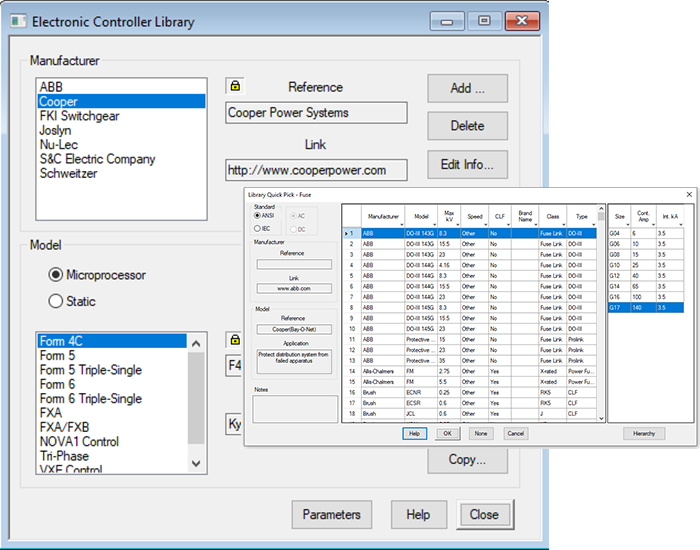Open the Brand Name column filter dropdown
This screenshot has height=550, width=700.
(536, 225)
